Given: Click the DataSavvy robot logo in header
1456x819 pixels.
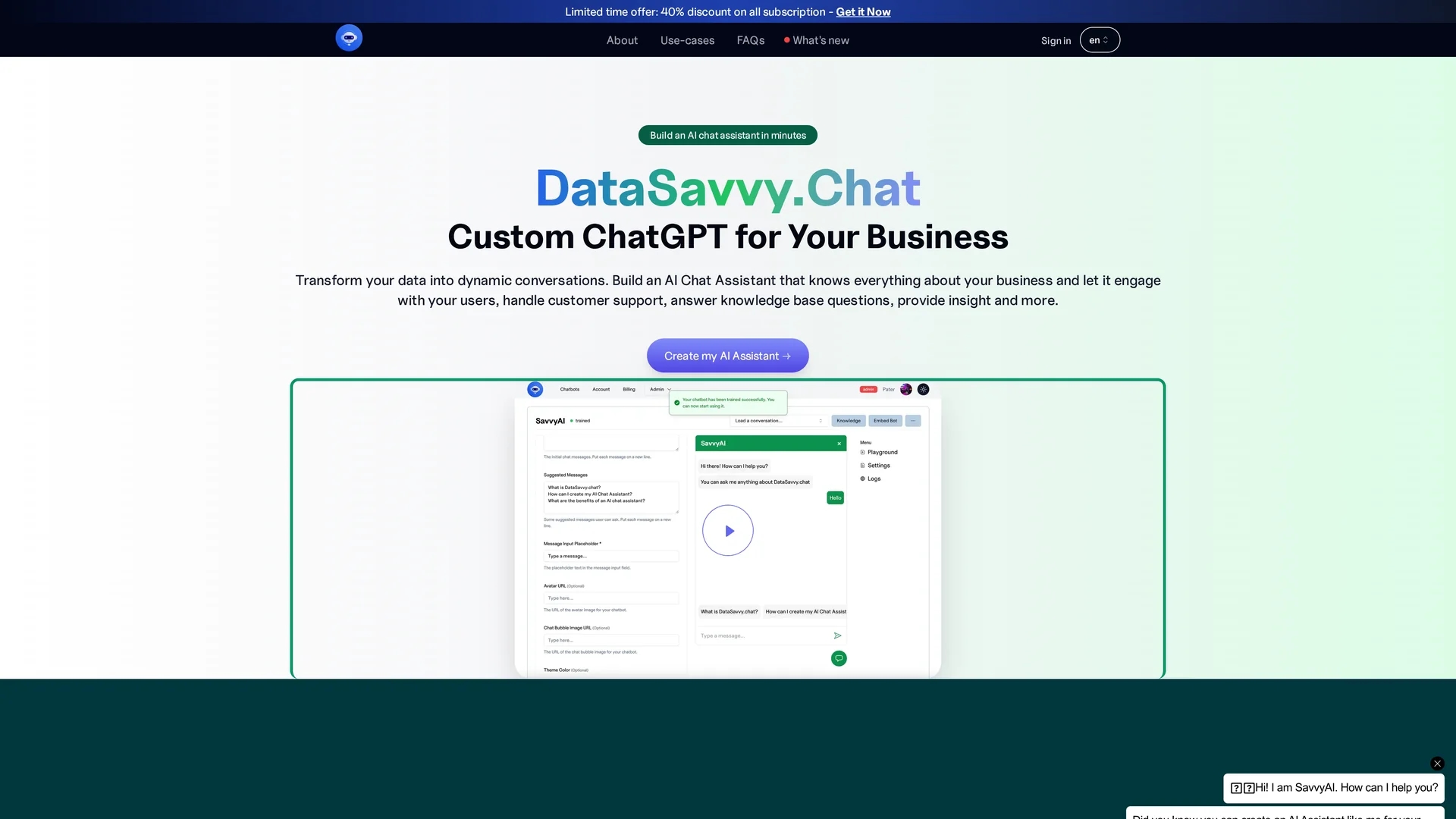Looking at the screenshot, I should click(x=349, y=38).
